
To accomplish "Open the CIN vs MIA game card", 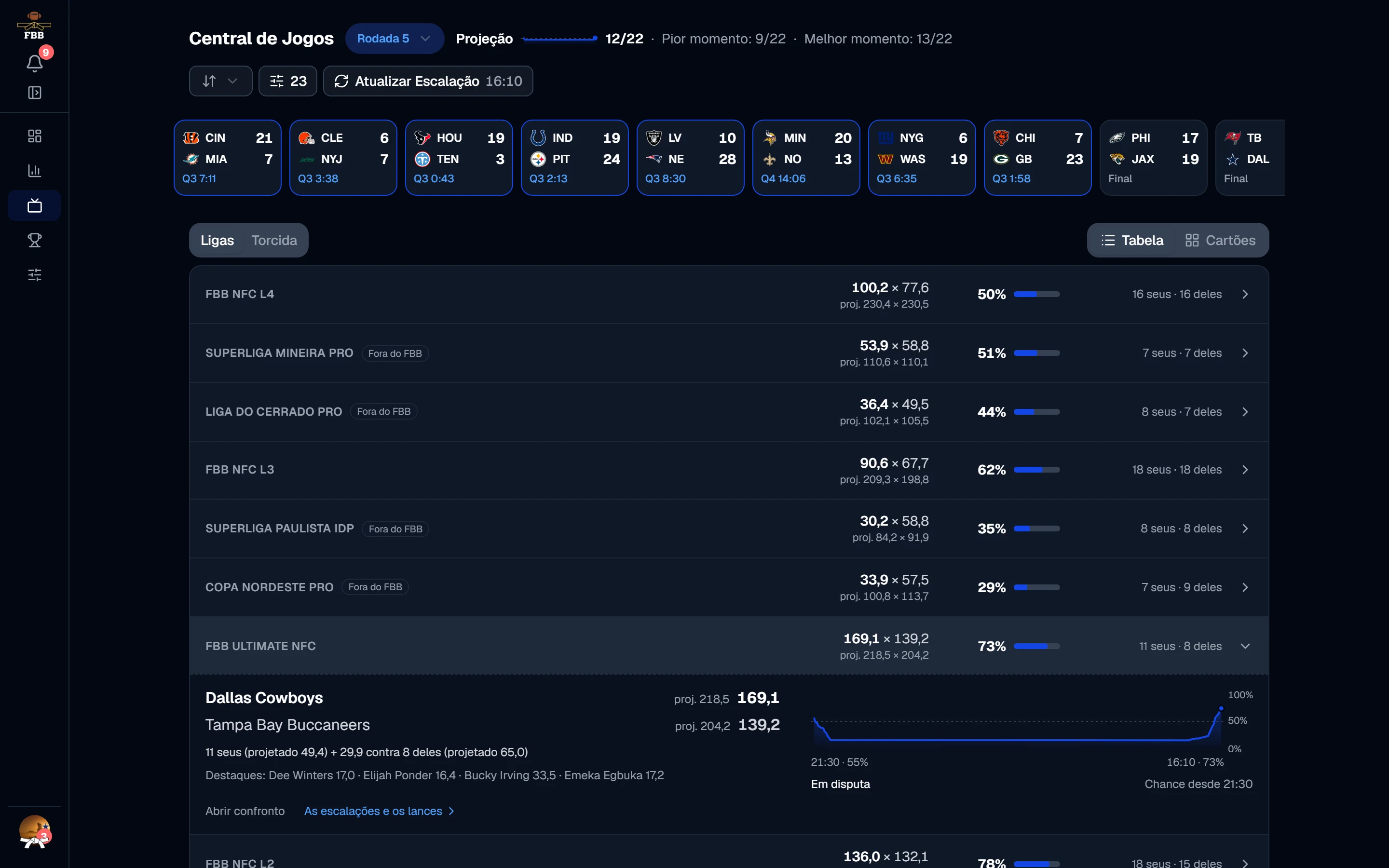I will pyautogui.click(x=228, y=158).
